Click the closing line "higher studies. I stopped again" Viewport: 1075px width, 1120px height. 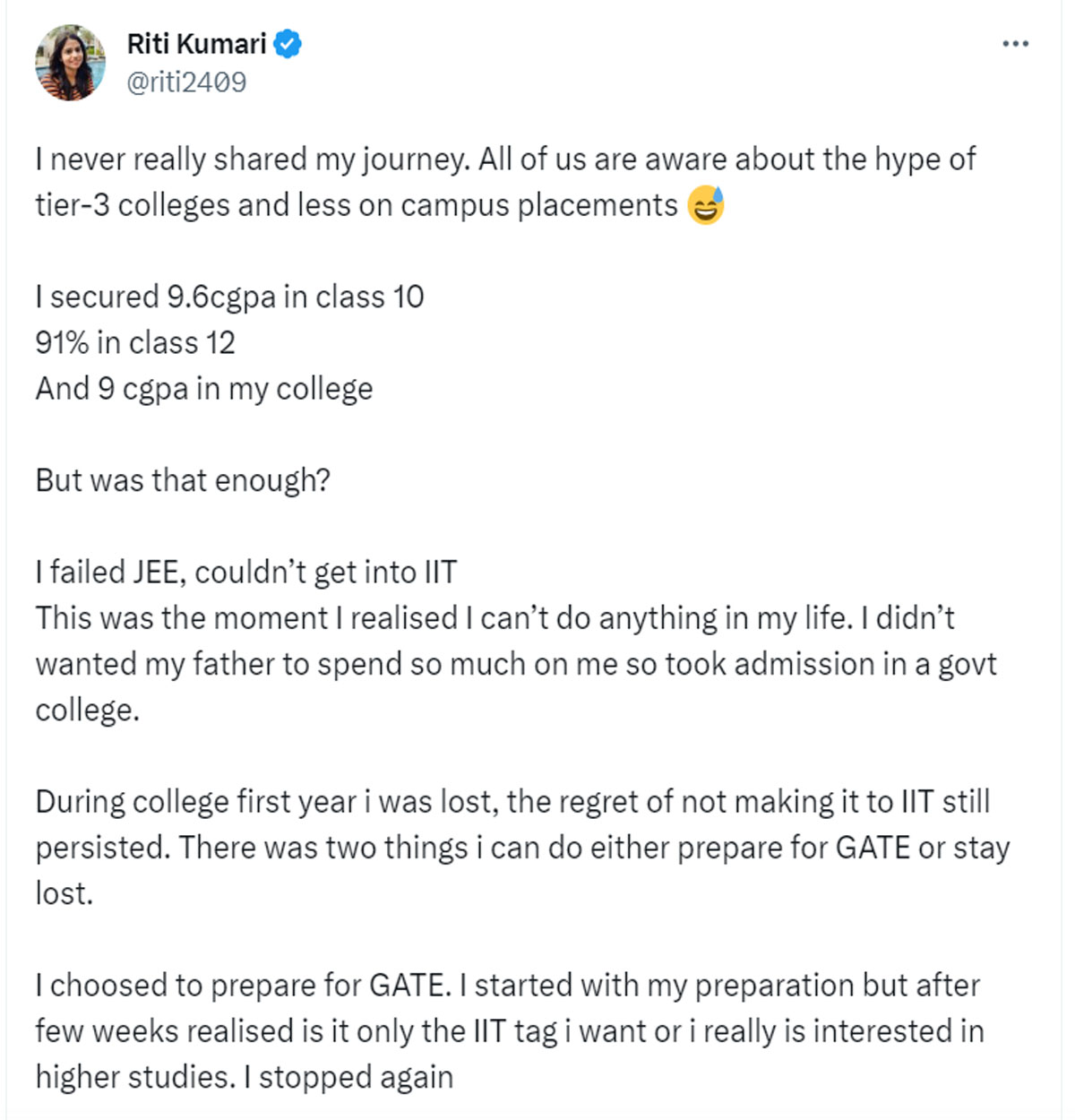click(245, 1077)
